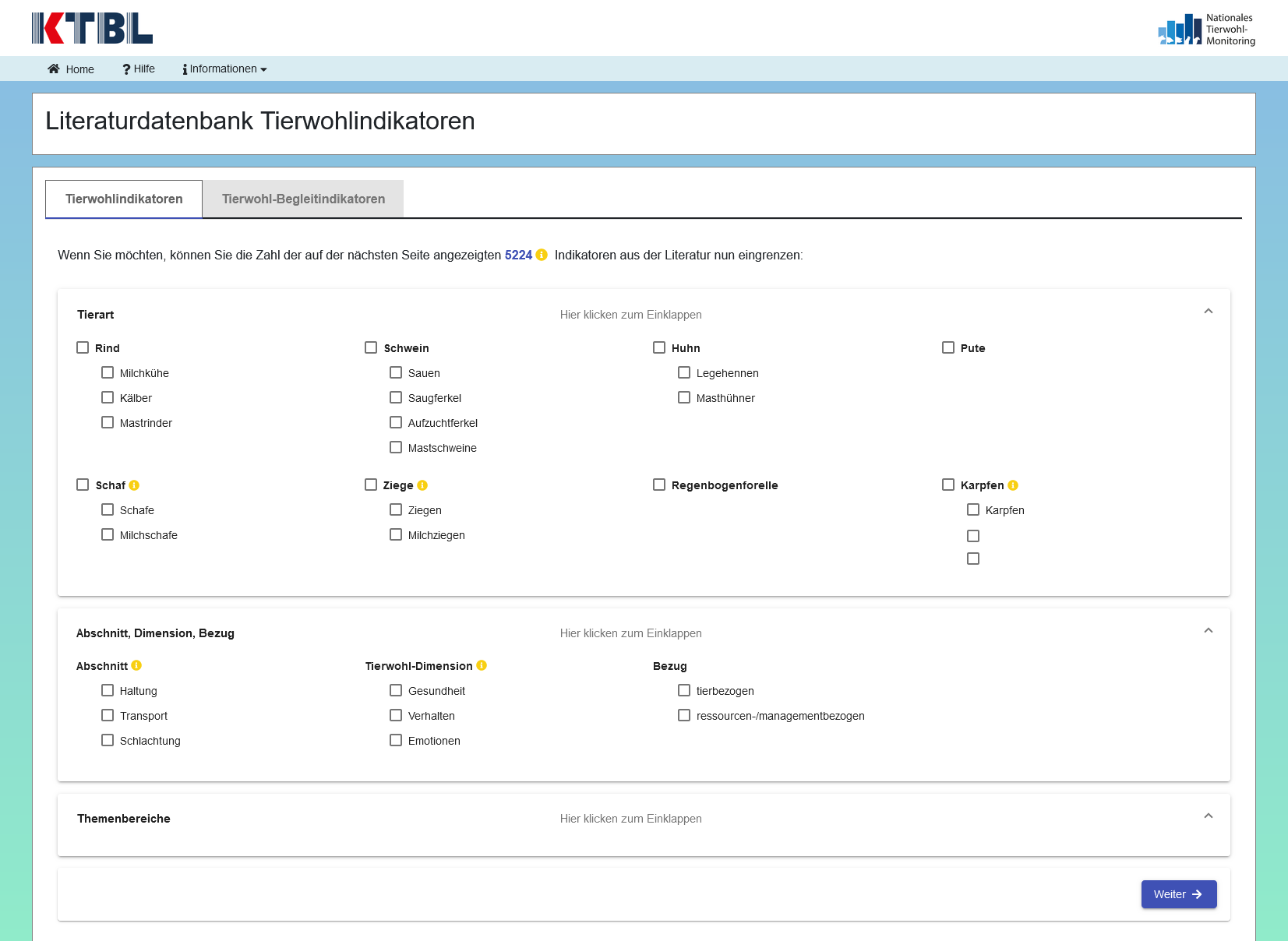Collapse the Tierart section chevron
This screenshot has width=1288, height=941.
(x=1208, y=312)
